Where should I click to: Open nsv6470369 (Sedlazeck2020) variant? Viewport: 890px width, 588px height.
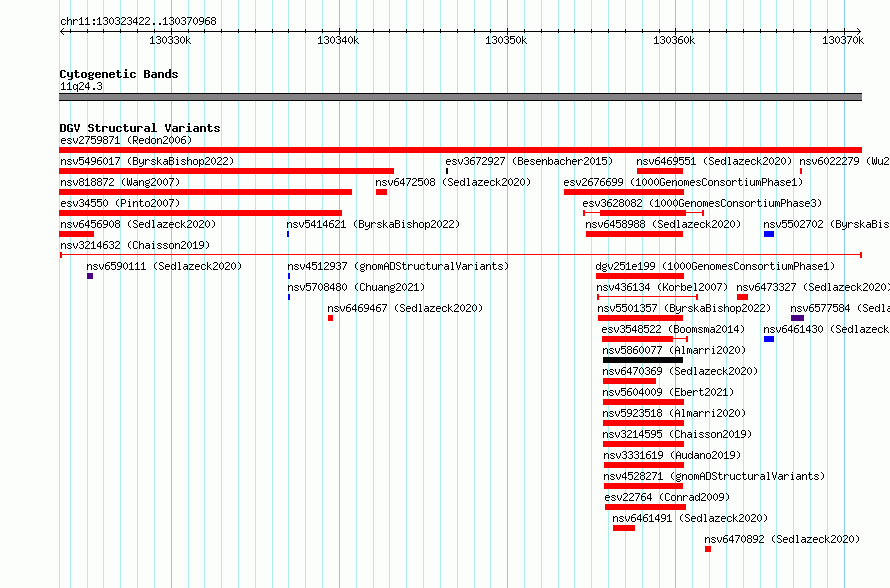pos(680,371)
